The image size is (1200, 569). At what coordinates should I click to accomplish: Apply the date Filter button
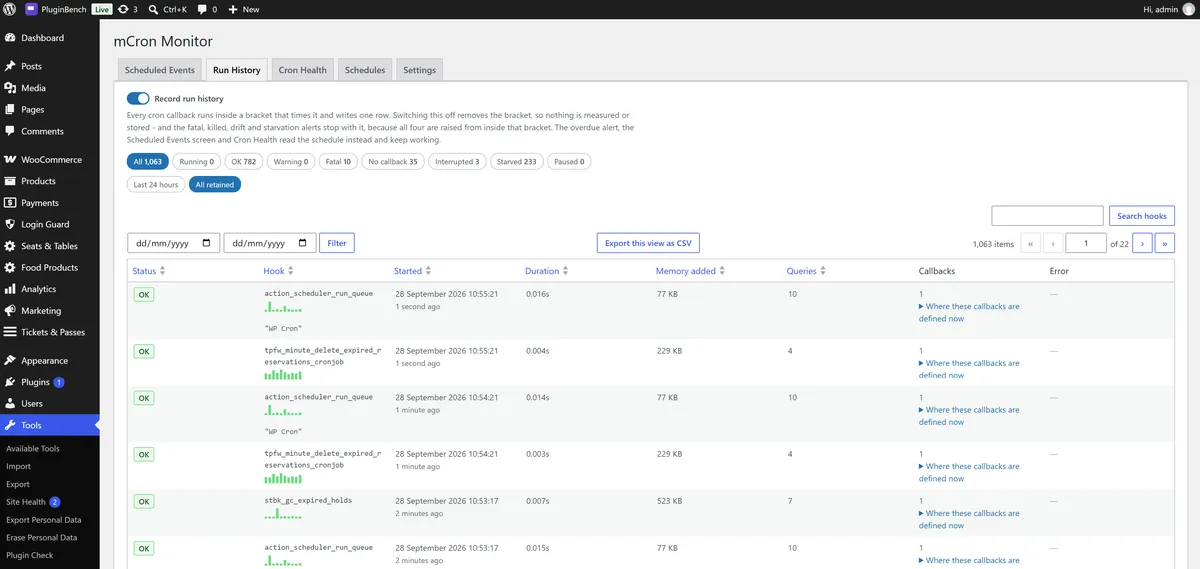[x=337, y=243]
